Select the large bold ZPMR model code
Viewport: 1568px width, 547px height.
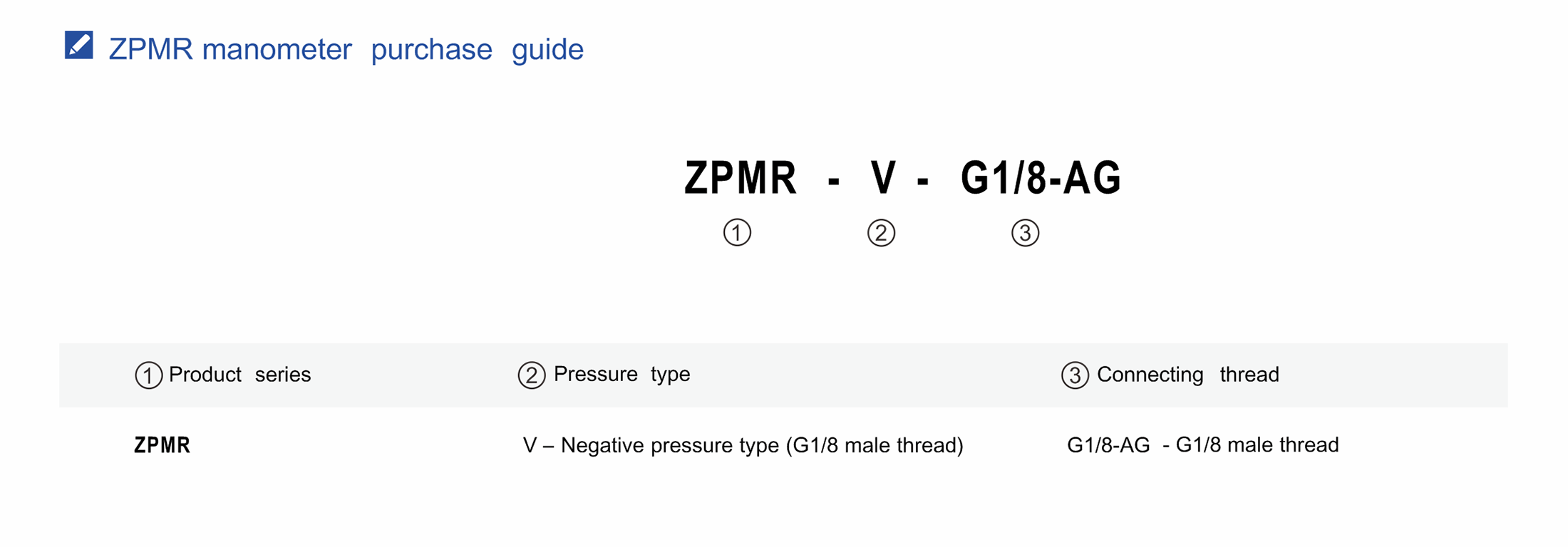point(741,177)
